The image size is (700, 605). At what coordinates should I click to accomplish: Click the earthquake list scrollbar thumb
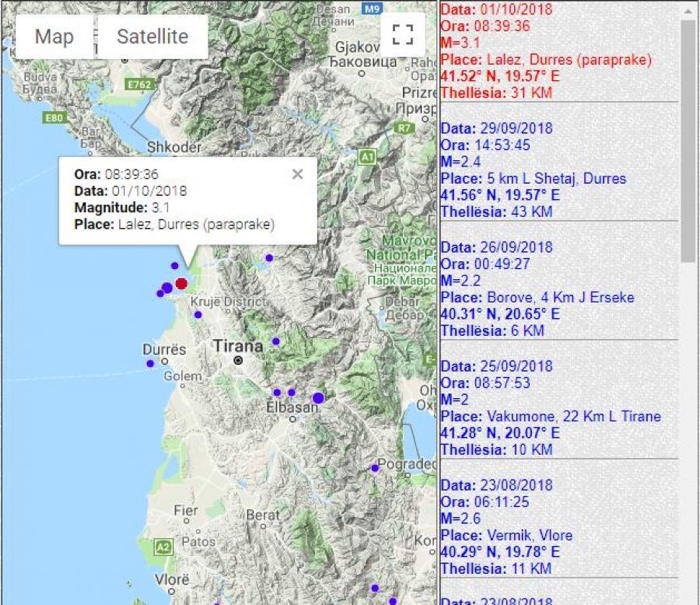[x=688, y=141]
